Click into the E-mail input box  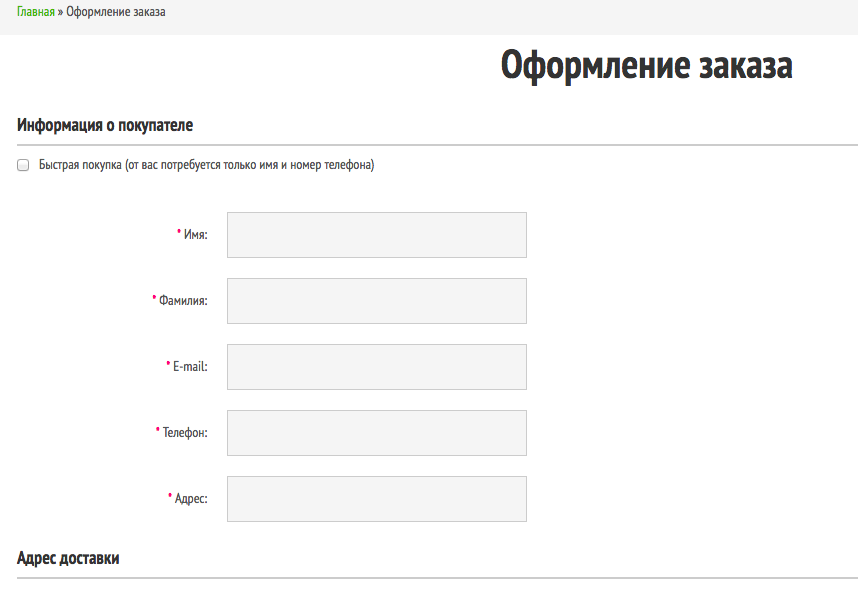tap(376, 367)
